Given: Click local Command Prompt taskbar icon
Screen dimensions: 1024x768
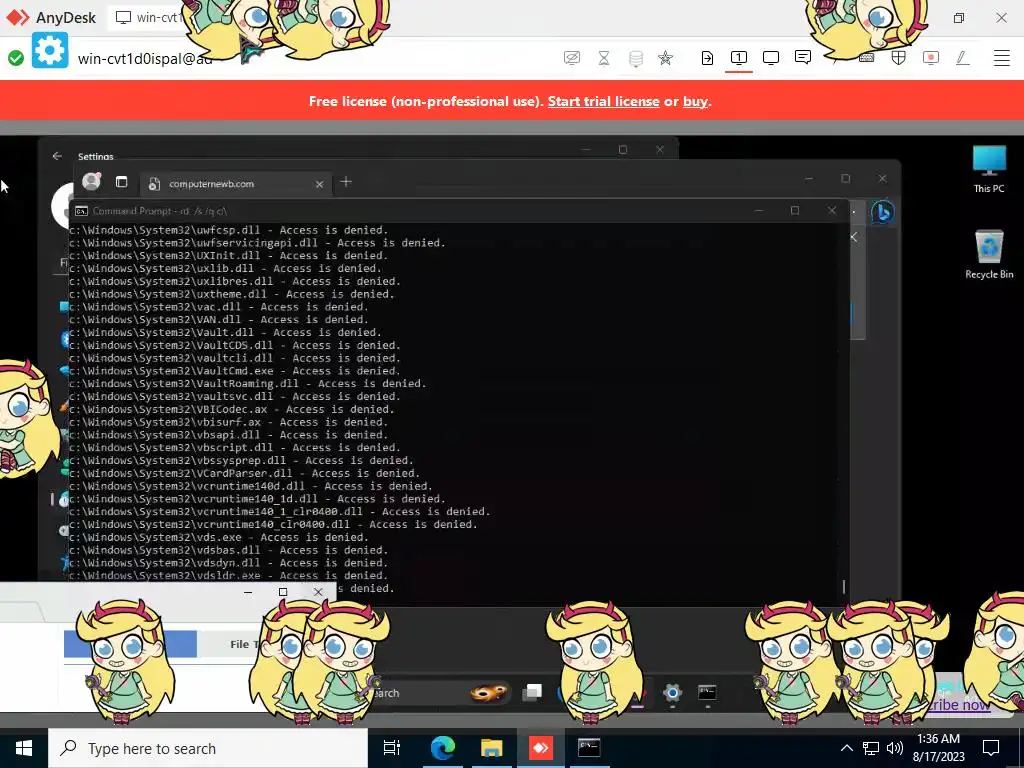Looking at the screenshot, I should [x=589, y=748].
